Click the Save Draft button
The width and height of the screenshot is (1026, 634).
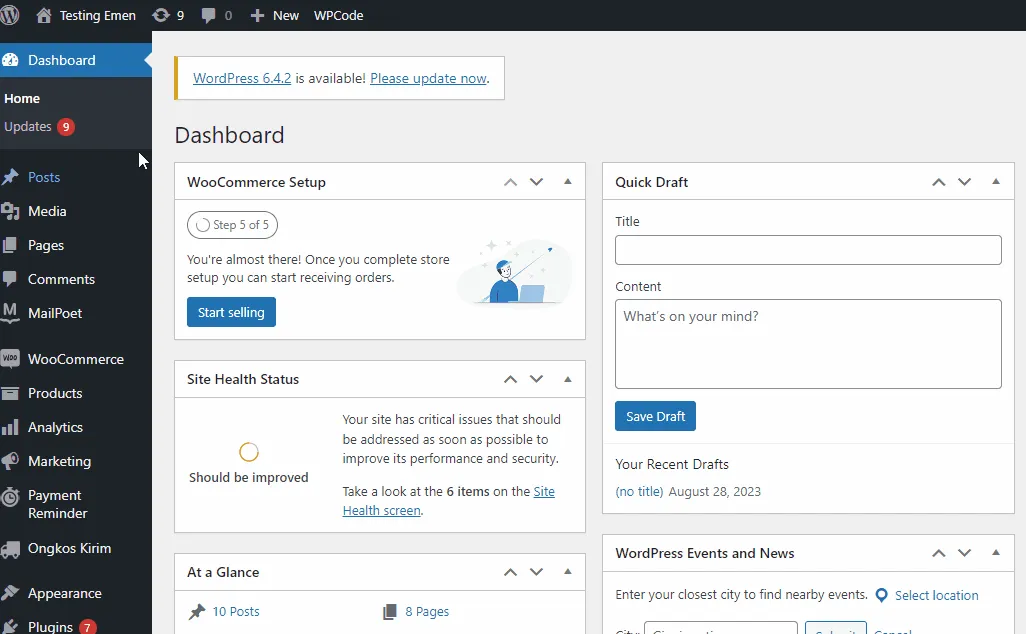(655, 416)
